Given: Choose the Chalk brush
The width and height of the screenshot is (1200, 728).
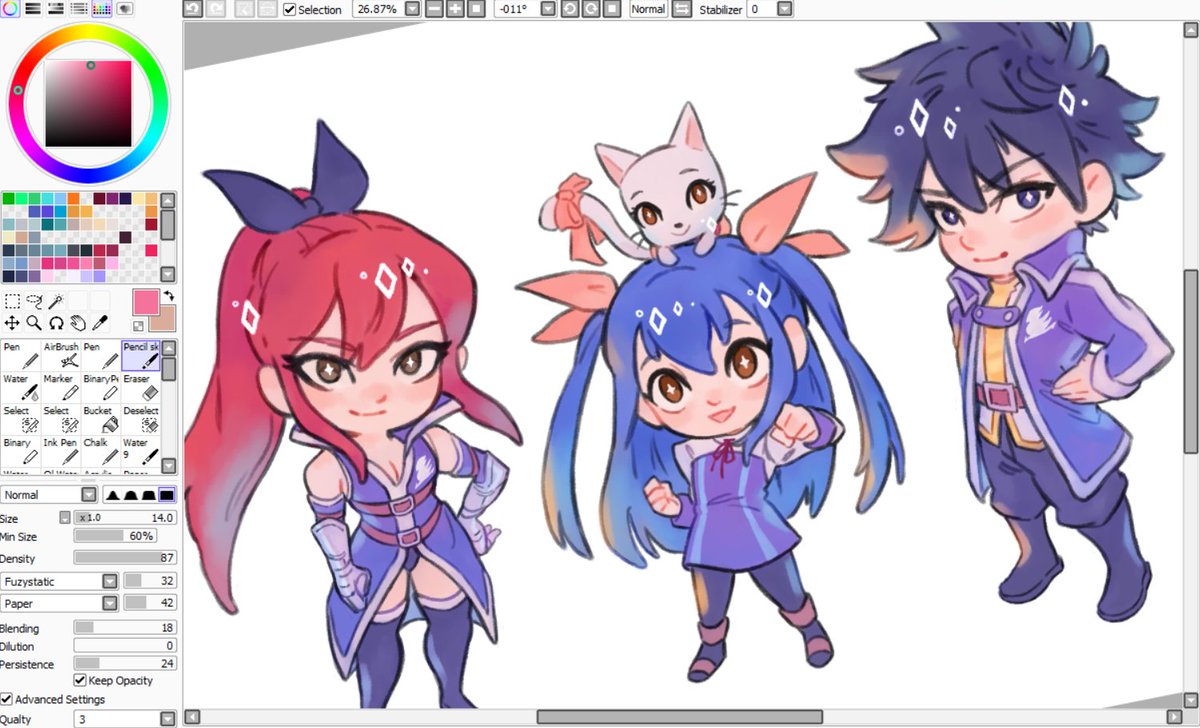Looking at the screenshot, I should click(101, 451).
